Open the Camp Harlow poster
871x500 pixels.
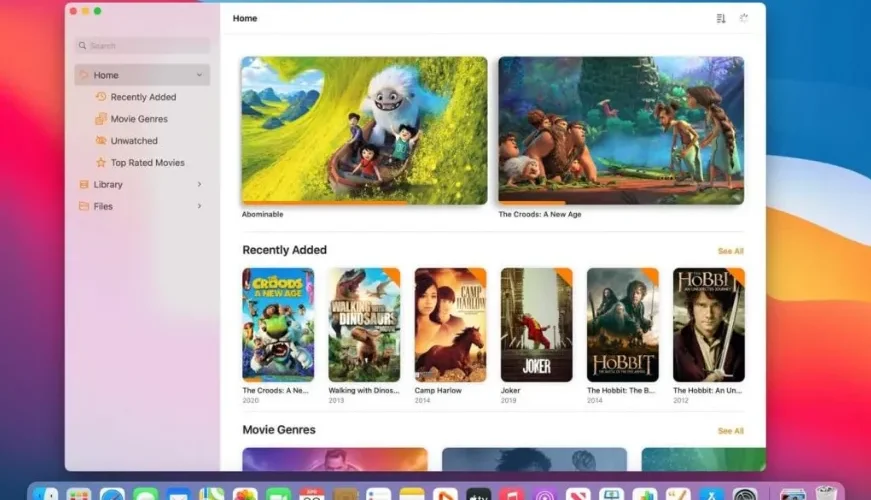click(x=450, y=325)
